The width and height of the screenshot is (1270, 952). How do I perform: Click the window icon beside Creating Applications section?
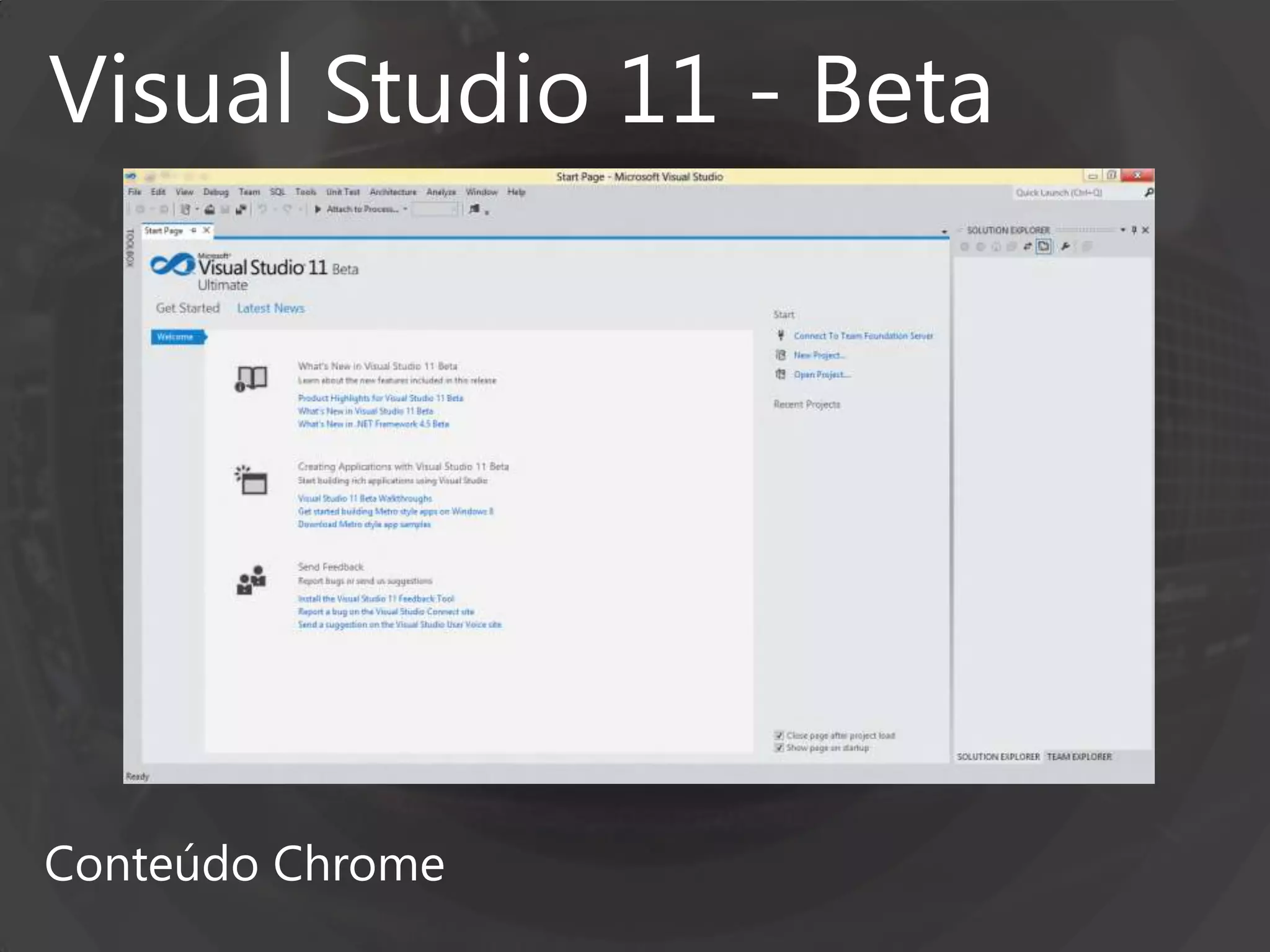click(251, 479)
